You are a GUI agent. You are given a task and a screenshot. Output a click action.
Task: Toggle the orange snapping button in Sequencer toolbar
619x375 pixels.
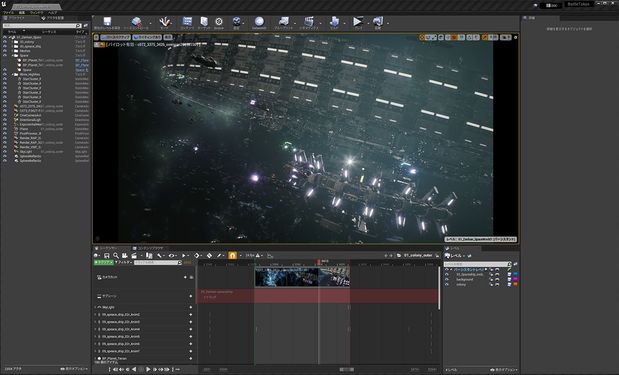233,256
